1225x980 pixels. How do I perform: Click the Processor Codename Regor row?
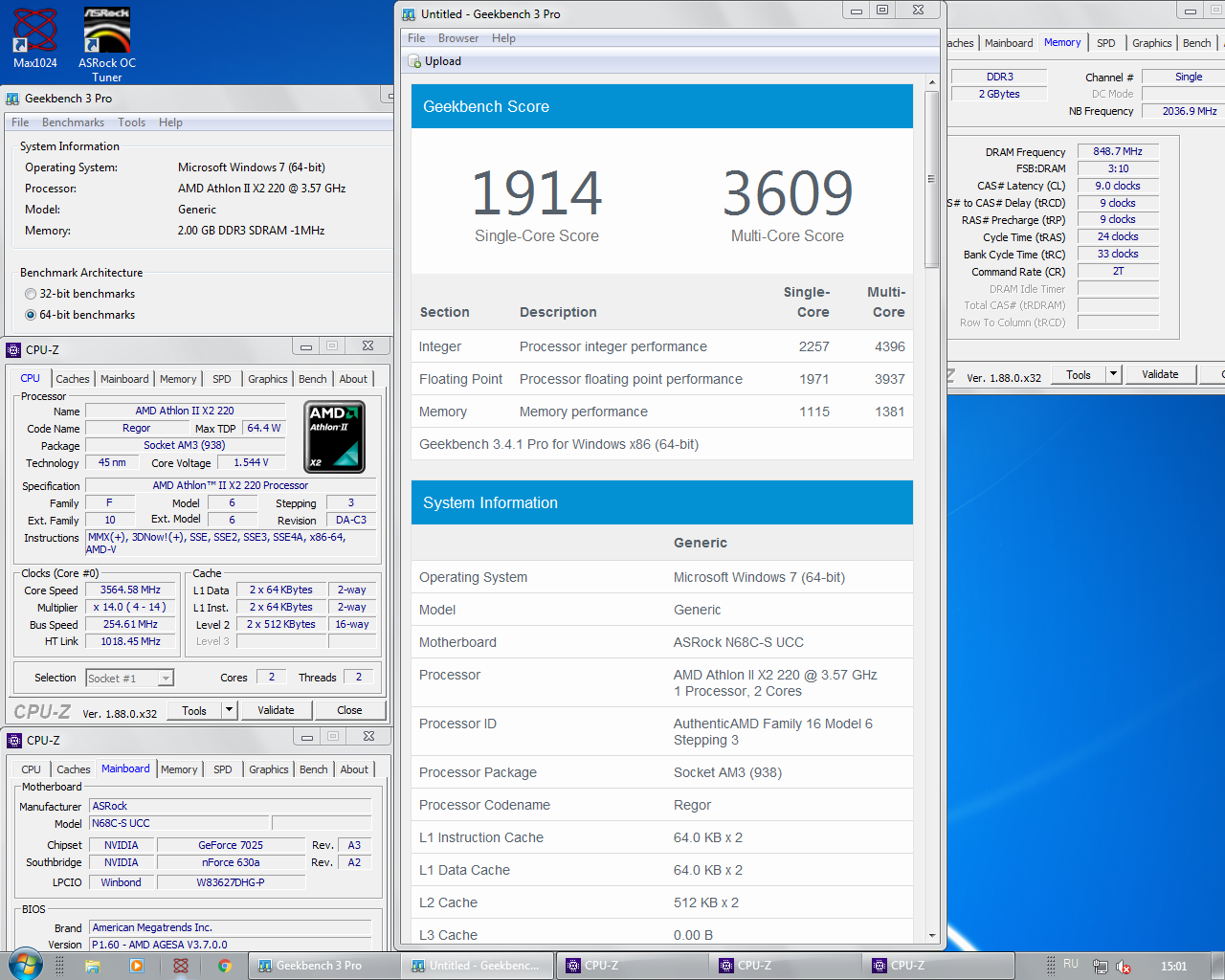click(662, 805)
